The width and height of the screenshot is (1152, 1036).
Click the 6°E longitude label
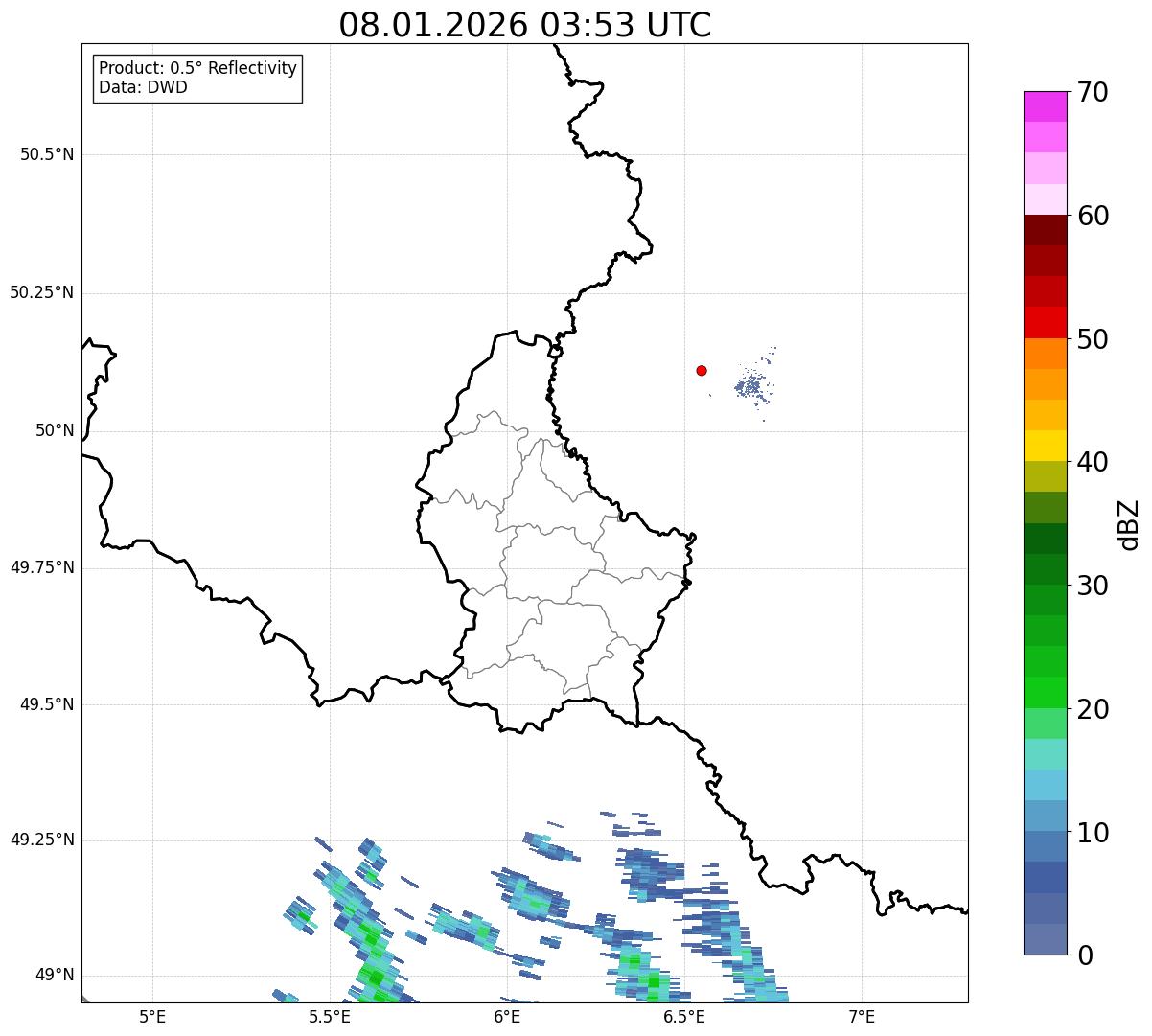[x=507, y=1017]
